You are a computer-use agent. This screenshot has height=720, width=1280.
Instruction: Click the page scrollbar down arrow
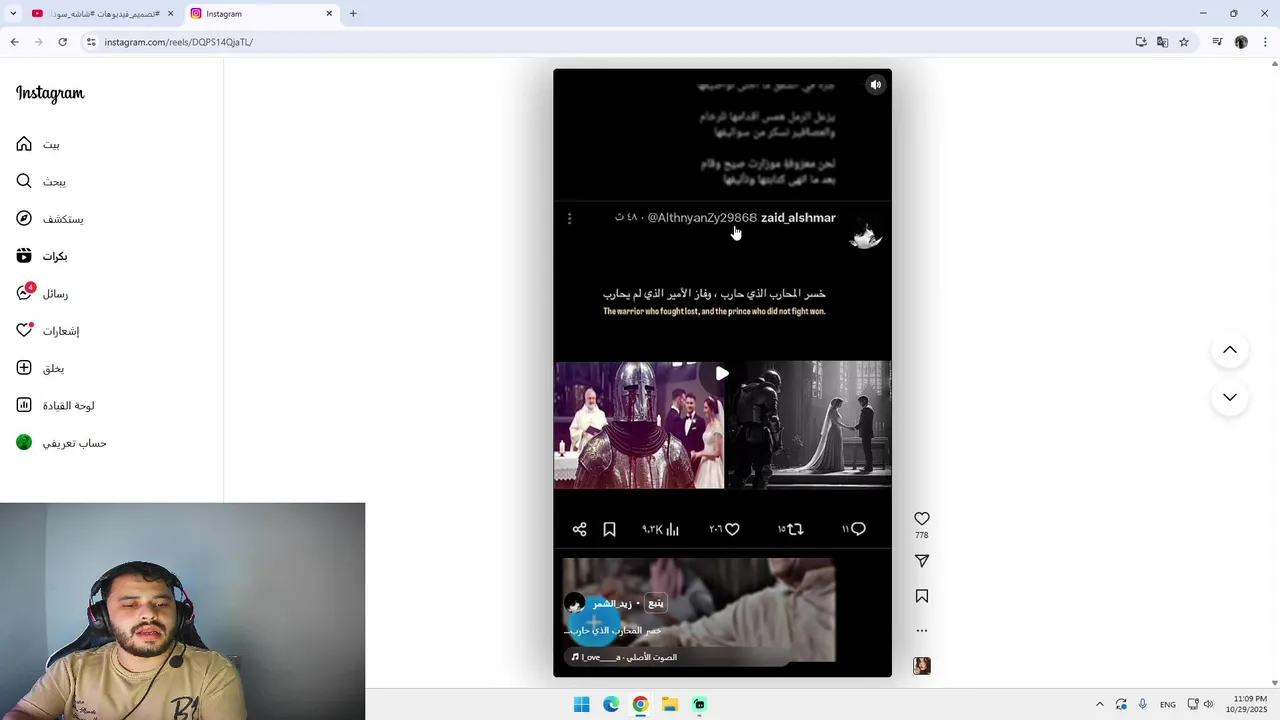(1274, 683)
